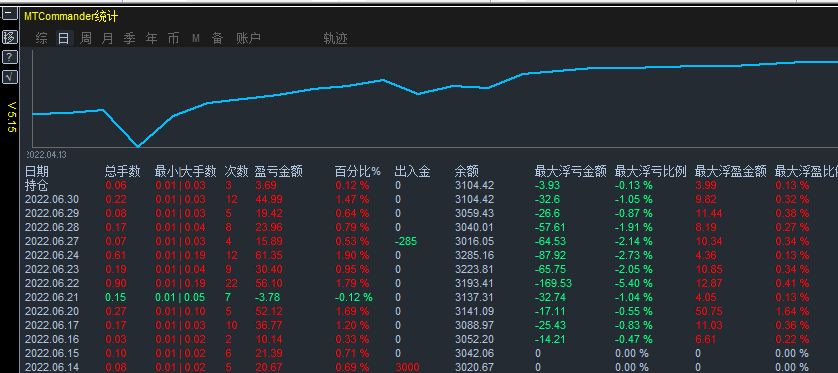838x373 pixels.
Task: Click the 3285.16 balance value
Action: pos(475,255)
